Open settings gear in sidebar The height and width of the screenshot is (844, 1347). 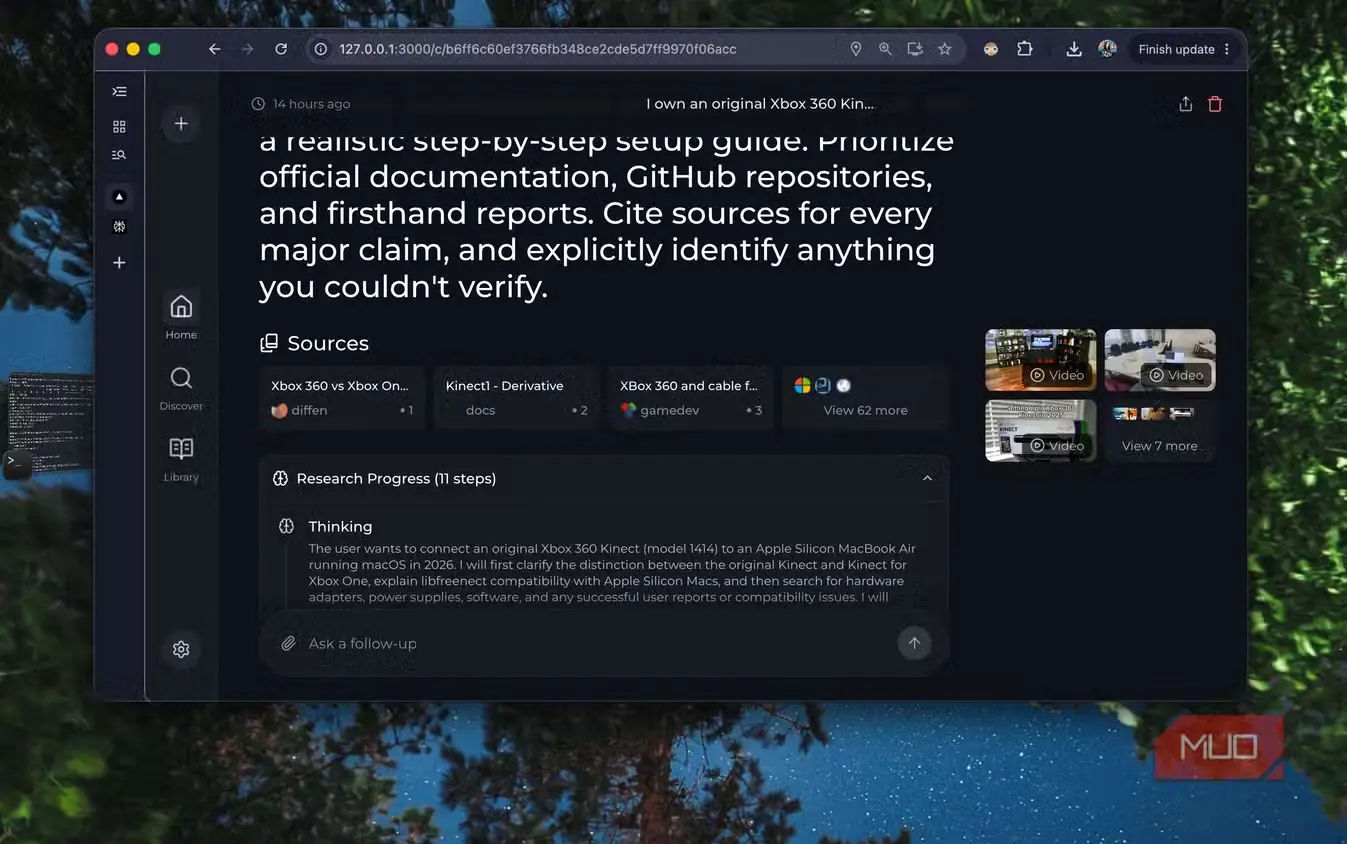click(181, 649)
